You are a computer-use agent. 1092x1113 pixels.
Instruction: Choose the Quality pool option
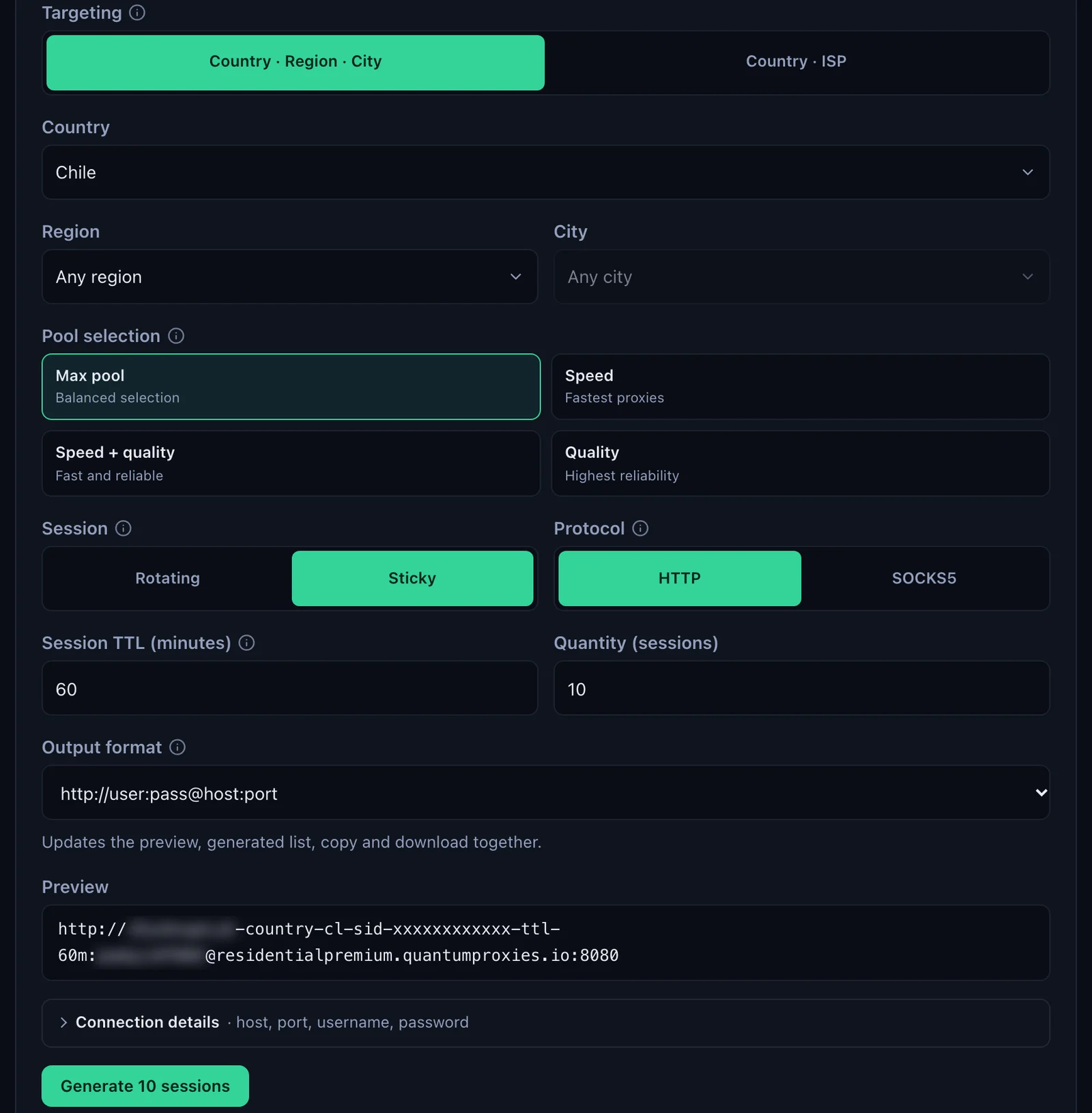800,463
